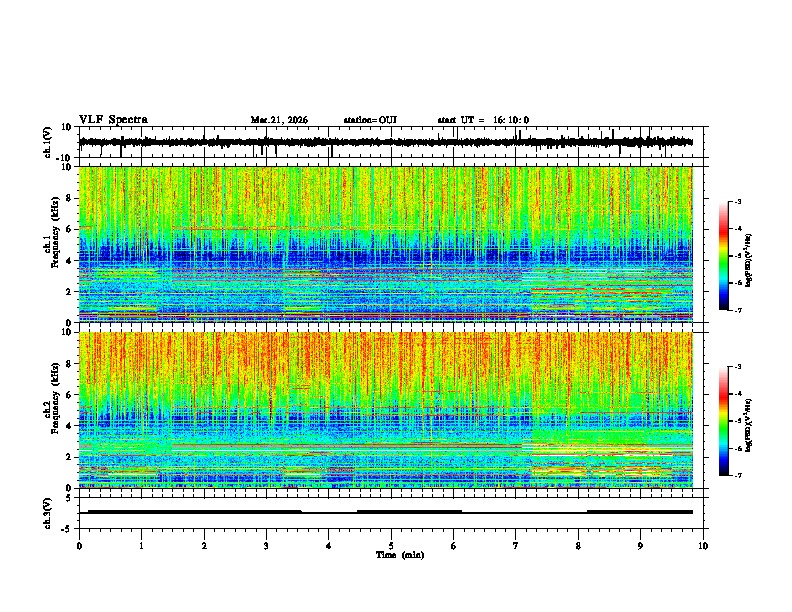Click the "station=OUI" header label

pos(370,120)
